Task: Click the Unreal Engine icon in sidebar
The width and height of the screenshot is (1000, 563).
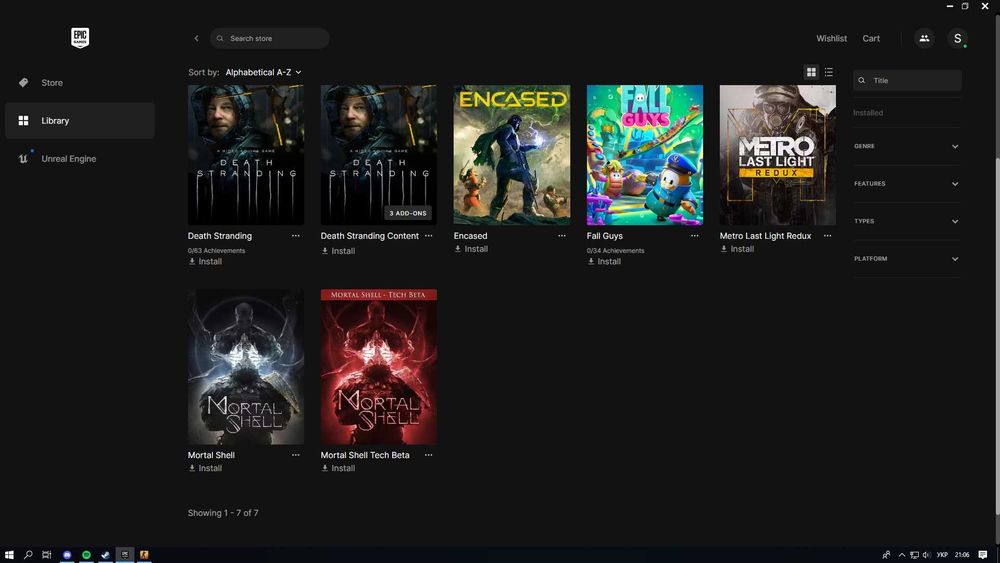Action: pos(24,158)
